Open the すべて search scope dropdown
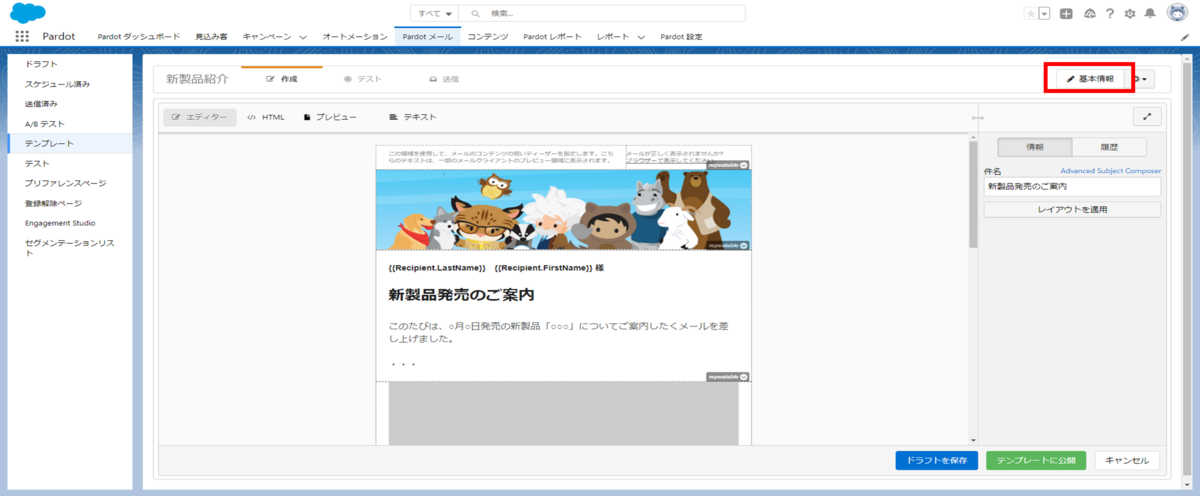 (x=434, y=14)
